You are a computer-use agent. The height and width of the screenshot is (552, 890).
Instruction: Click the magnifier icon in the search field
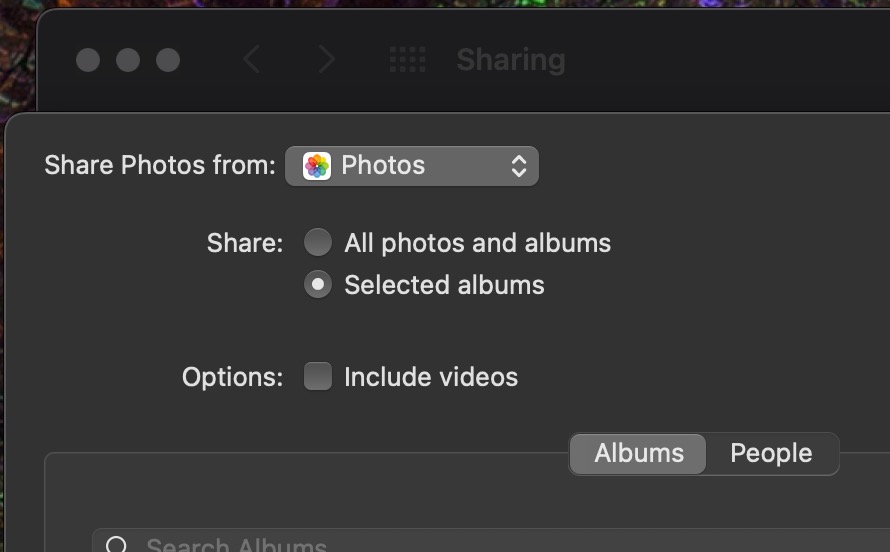(116, 545)
